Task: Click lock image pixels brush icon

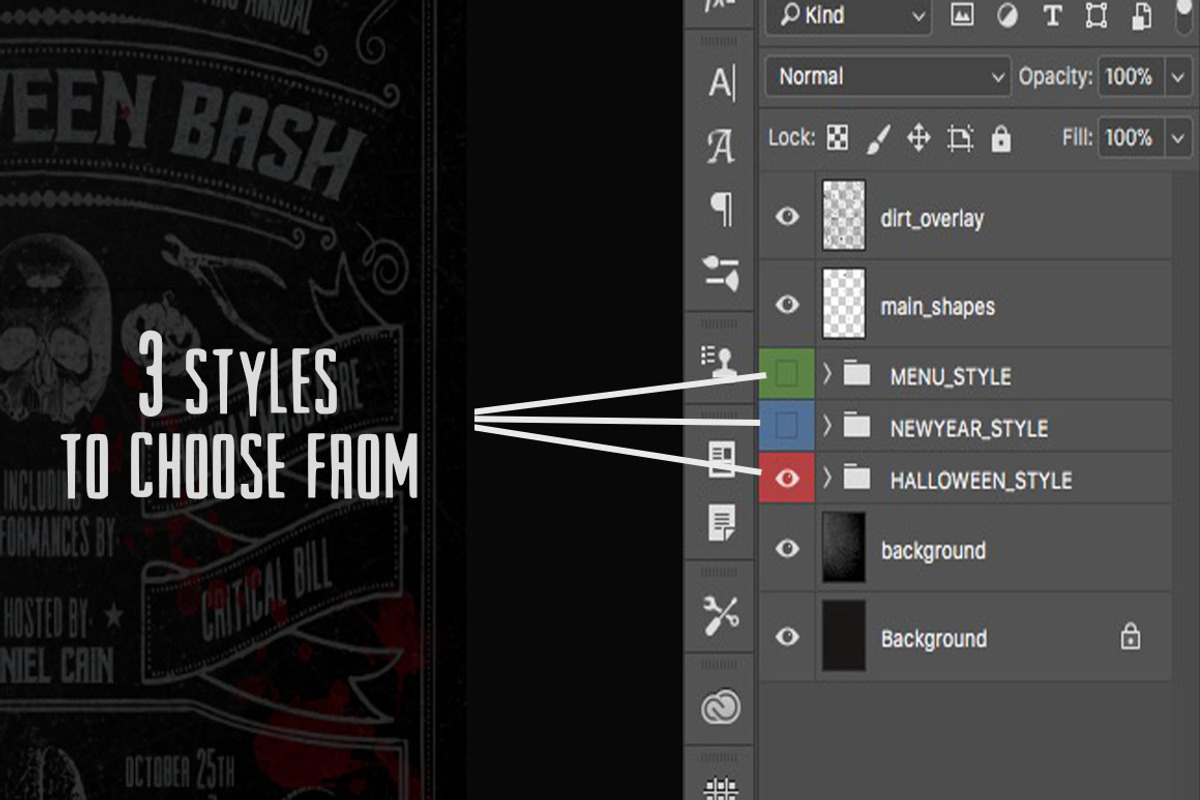Action: point(877,138)
